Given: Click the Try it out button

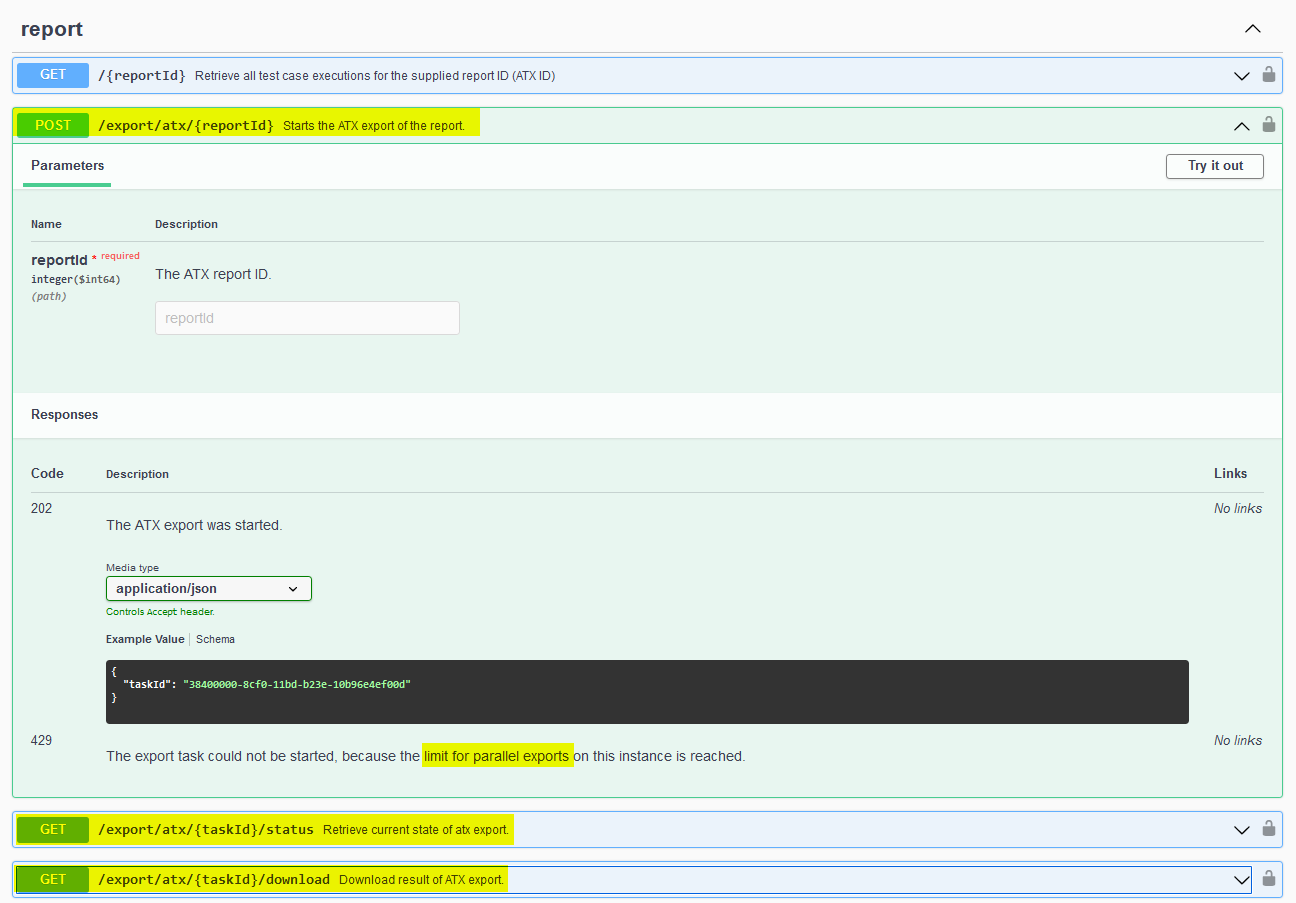Looking at the screenshot, I should (x=1214, y=166).
